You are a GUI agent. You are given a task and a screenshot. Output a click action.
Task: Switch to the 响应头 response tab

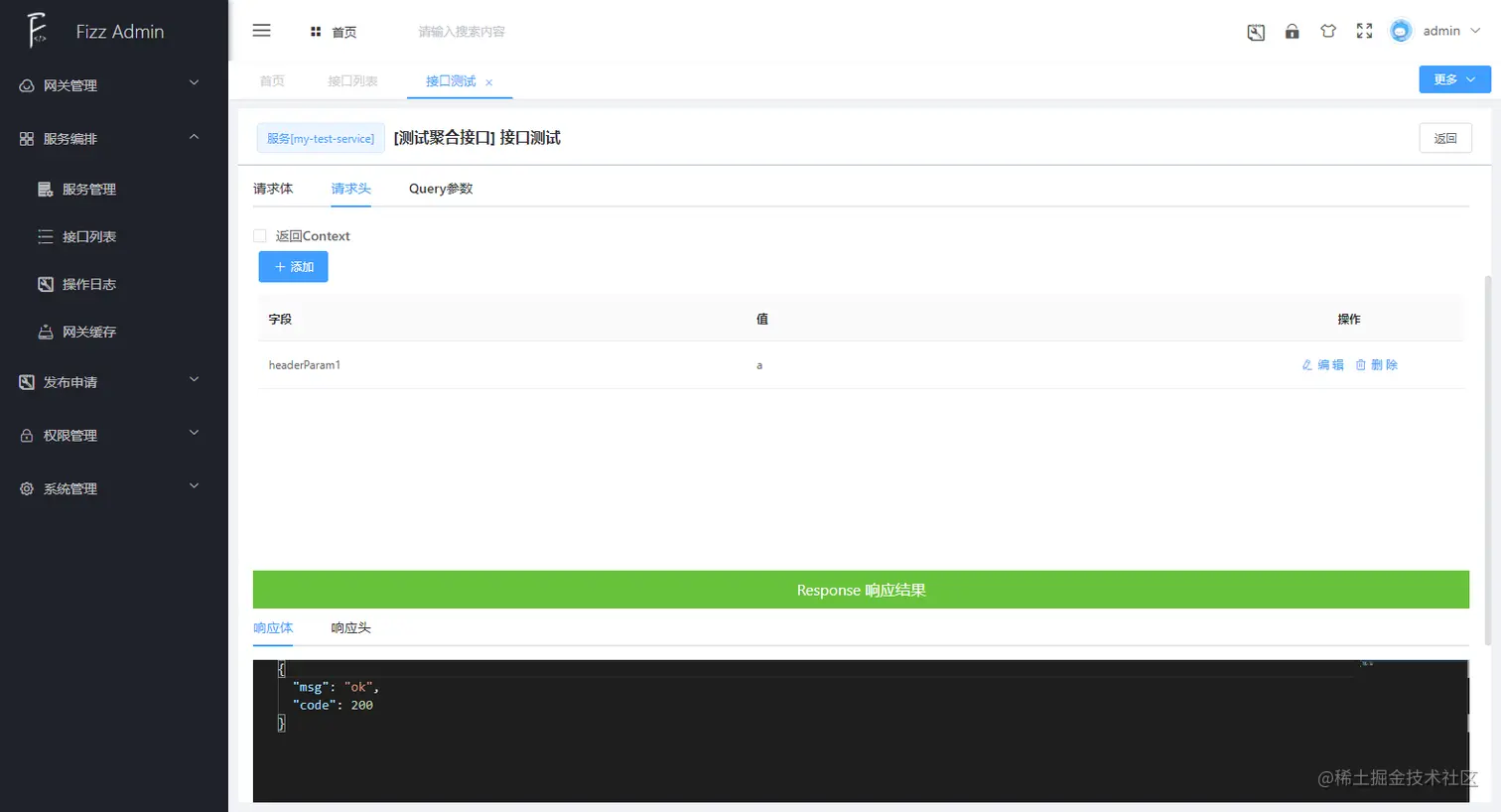[x=351, y=628]
